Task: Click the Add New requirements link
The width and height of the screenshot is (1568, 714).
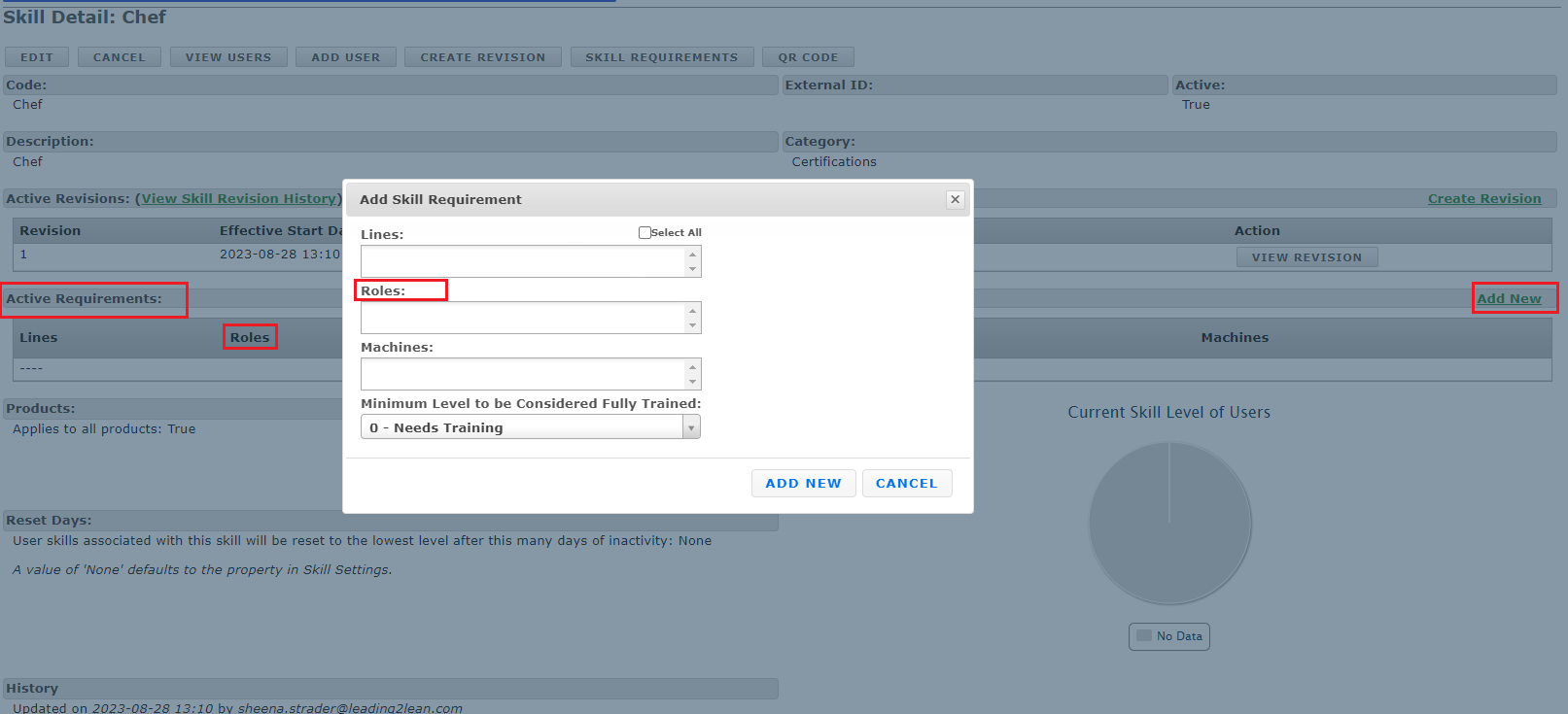Action: 1509,298
